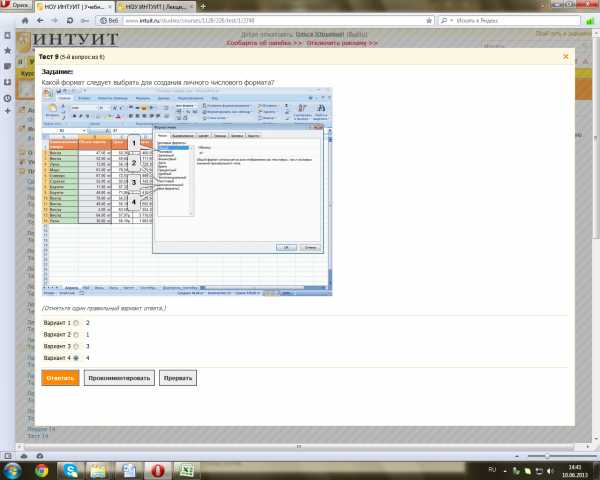Click the Выйти logout link
The height and width of the screenshot is (480, 600).
(357, 34)
